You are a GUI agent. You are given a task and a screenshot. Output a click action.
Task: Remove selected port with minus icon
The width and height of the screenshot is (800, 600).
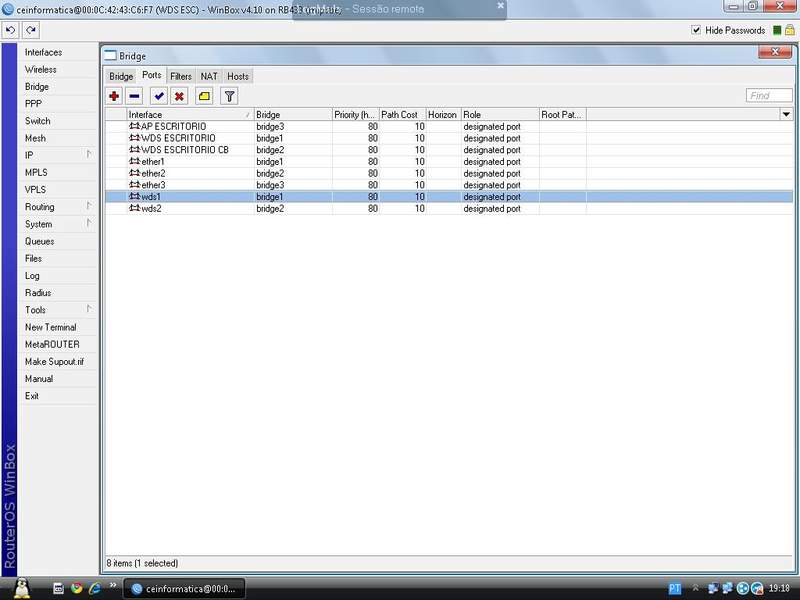(135, 96)
